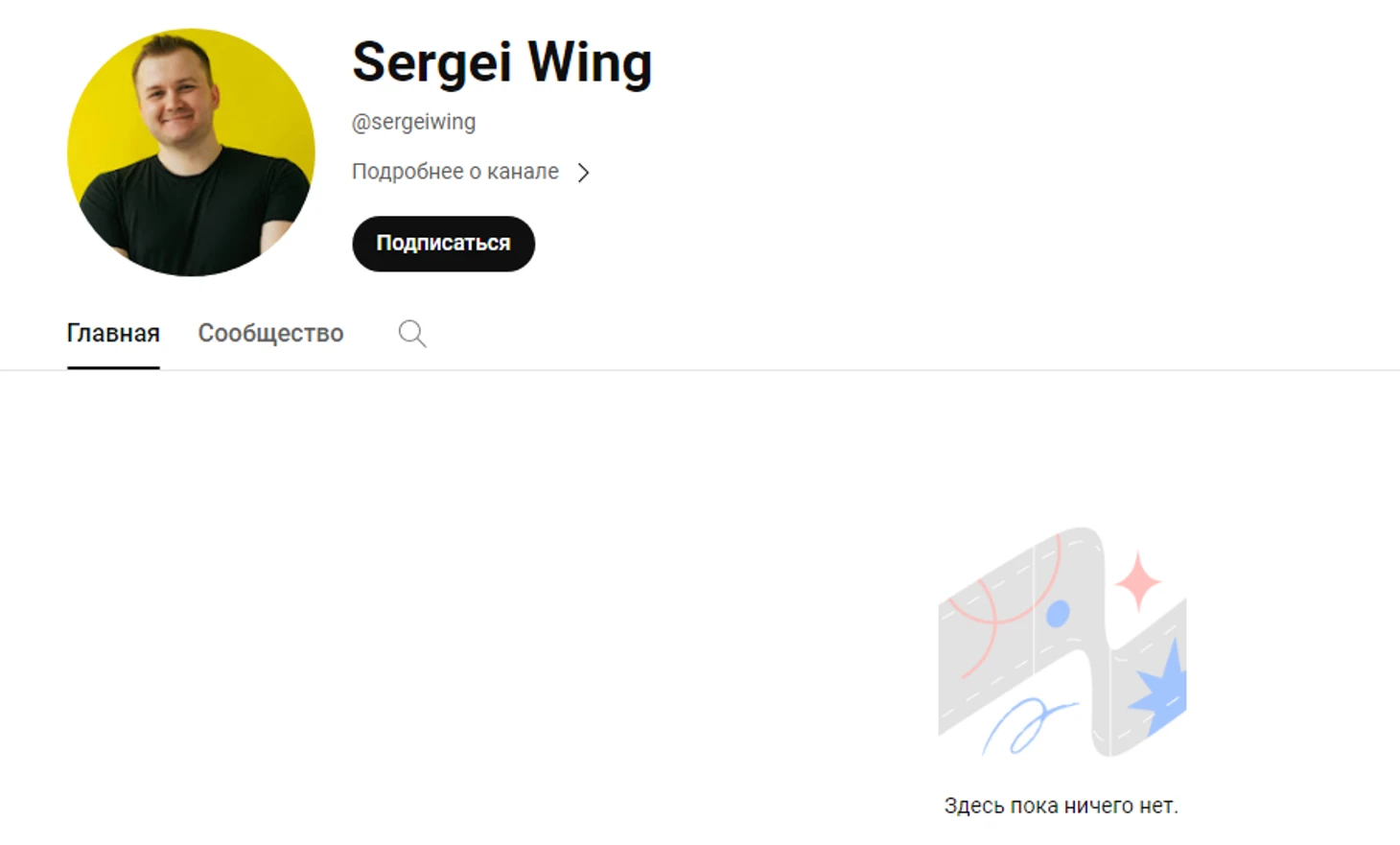Click the divider line below the tabs
Screen dimensions: 1400x845
point(700,370)
